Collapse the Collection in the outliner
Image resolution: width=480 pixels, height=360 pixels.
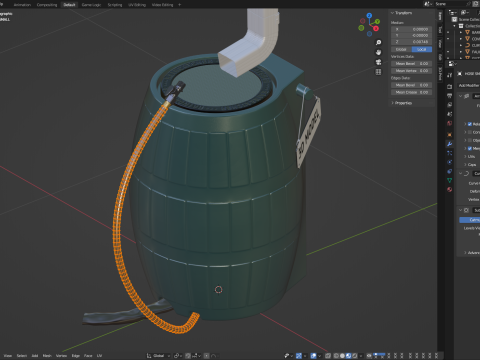(454, 26)
